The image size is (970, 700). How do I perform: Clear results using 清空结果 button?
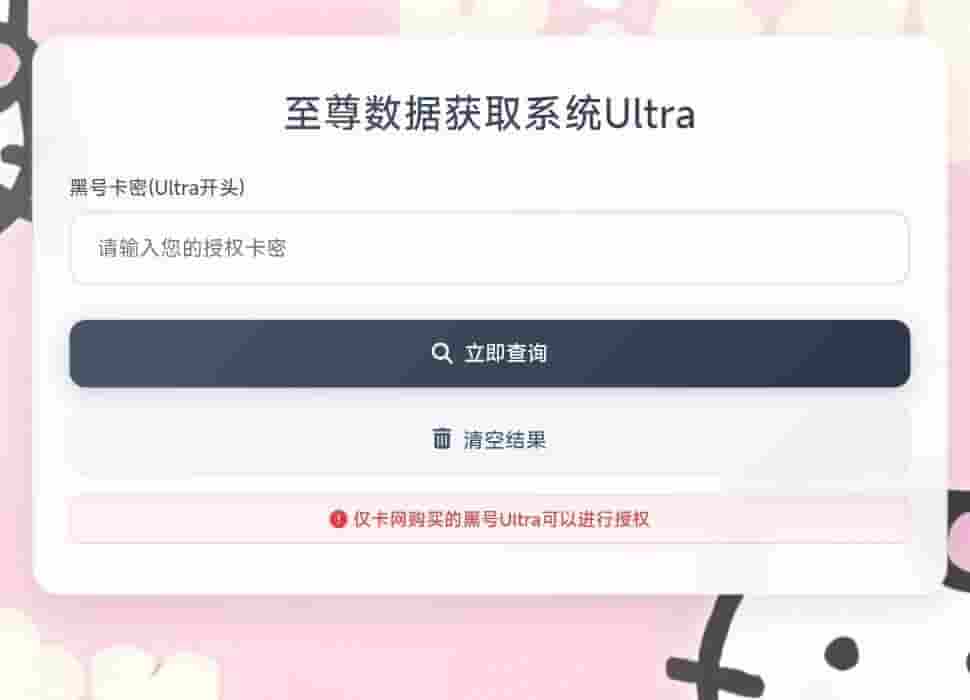pyautogui.click(x=489, y=440)
